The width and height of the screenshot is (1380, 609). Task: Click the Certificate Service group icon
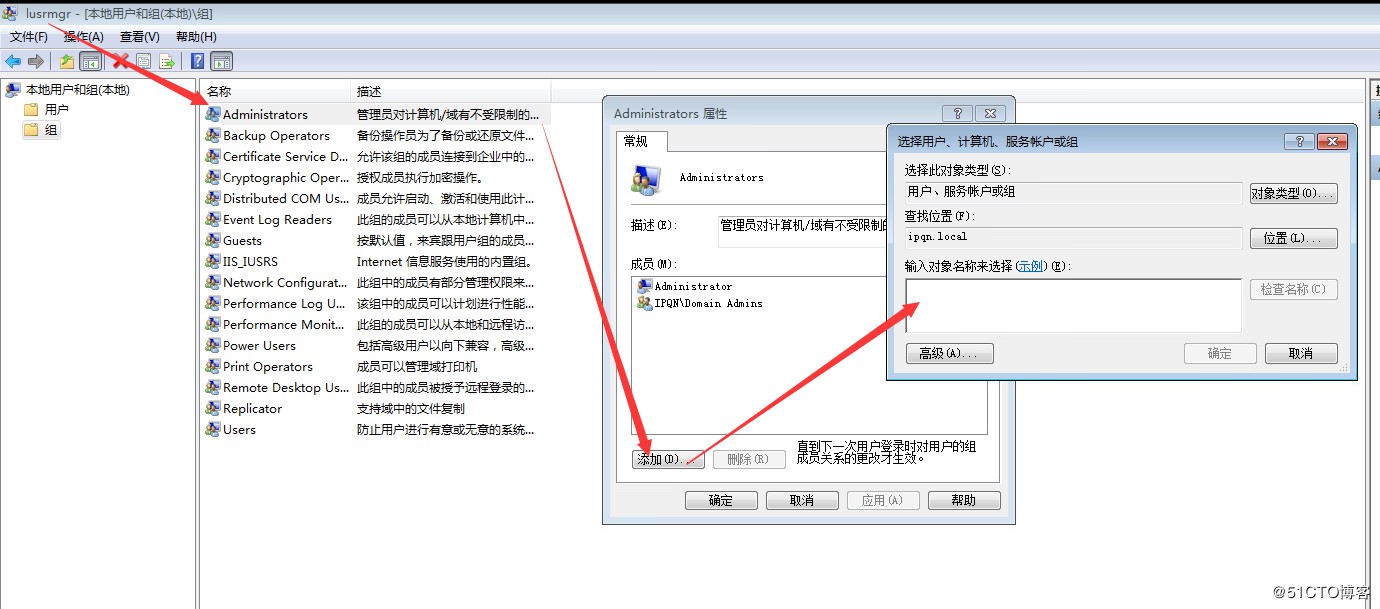(213, 156)
